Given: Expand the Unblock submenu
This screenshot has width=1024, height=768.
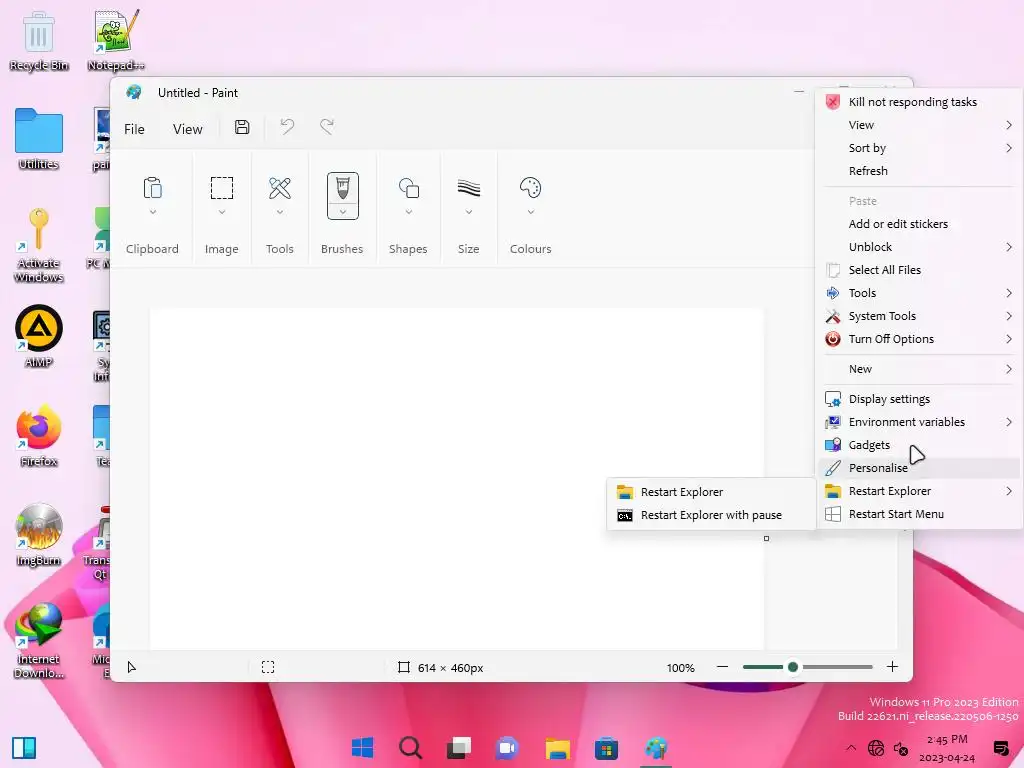Looking at the screenshot, I should click(x=1009, y=247).
